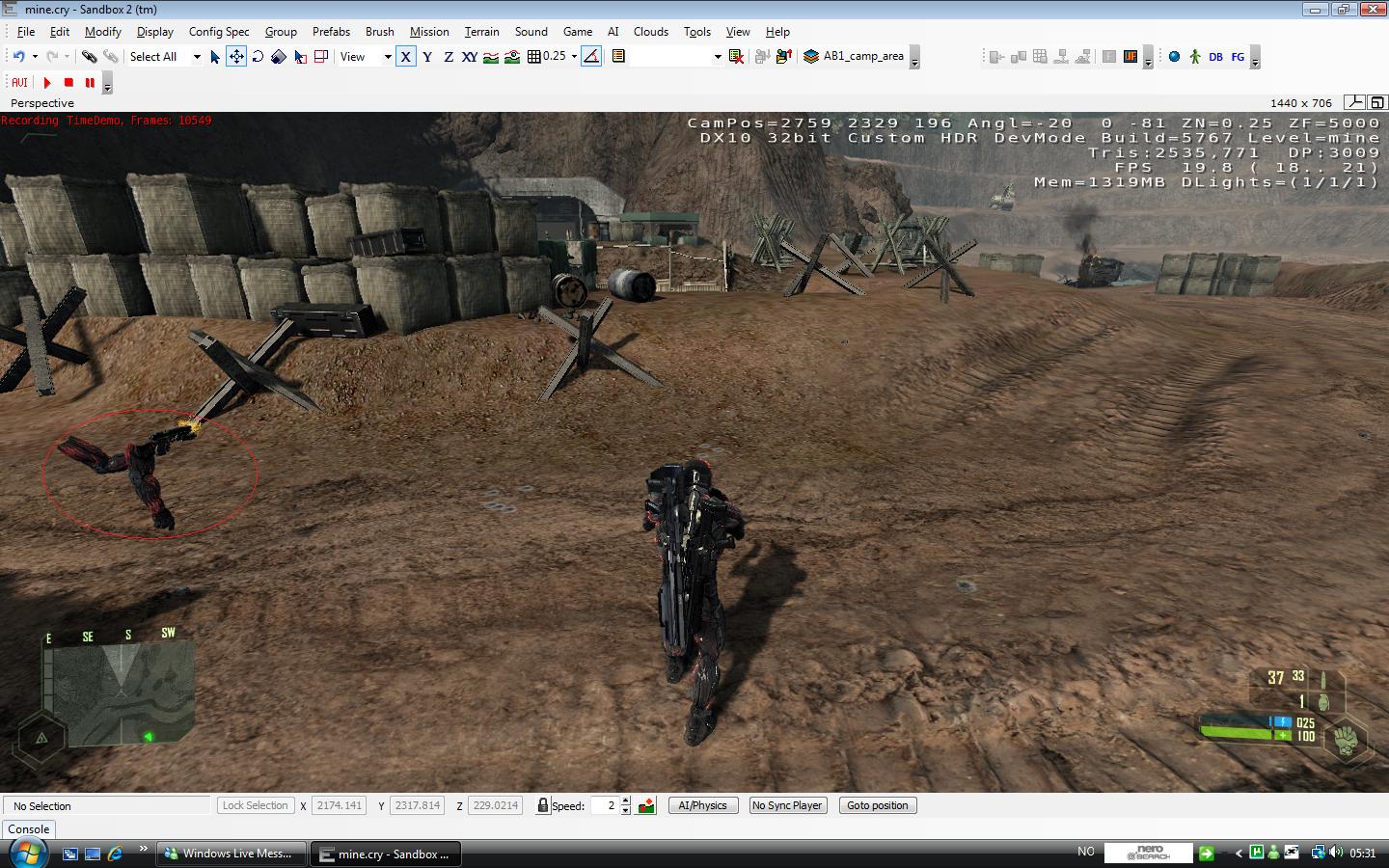The width and height of the screenshot is (1389, 868).
Task: Start AVI playback with red play
Action: point(47,82)
